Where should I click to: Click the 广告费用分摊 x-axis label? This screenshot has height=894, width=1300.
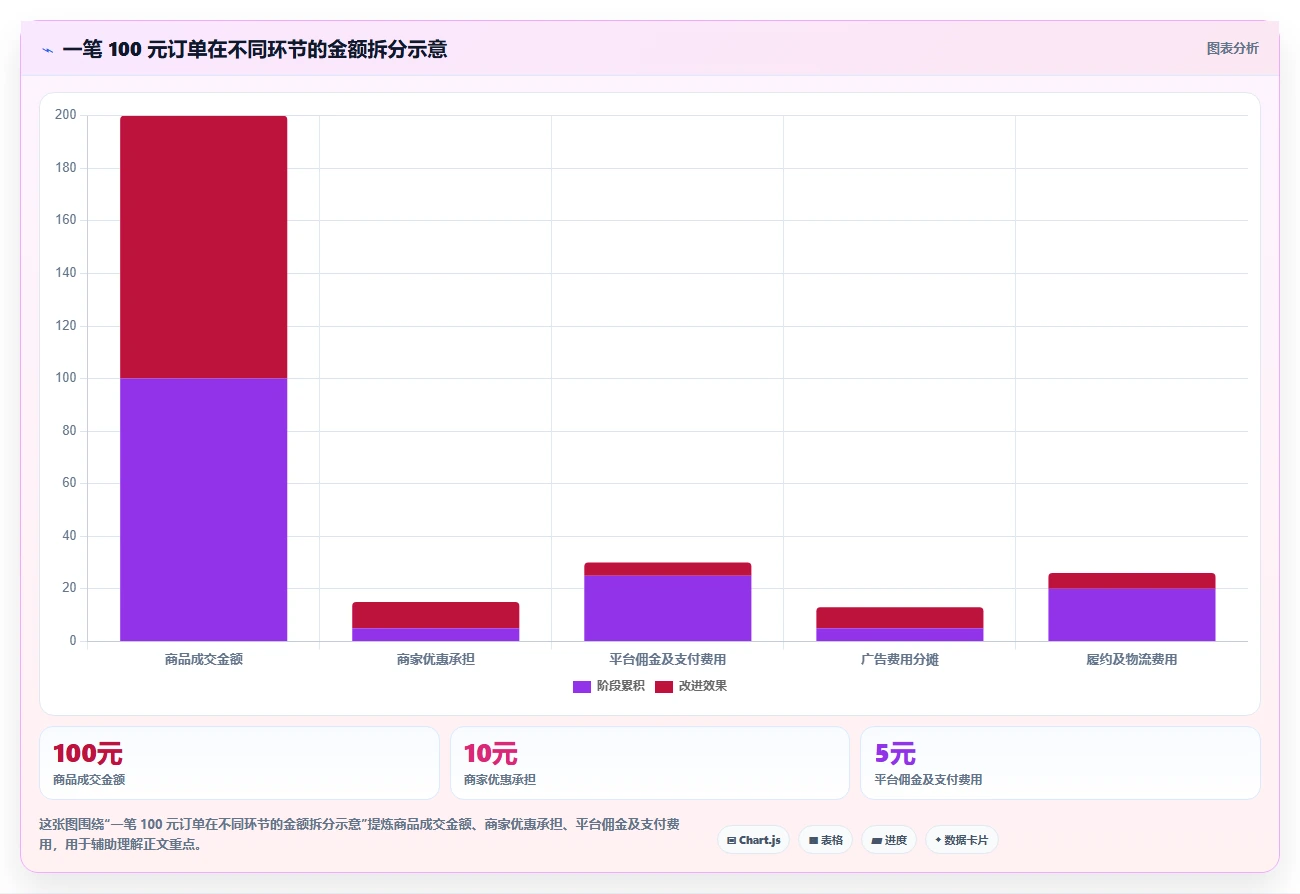pos(900,660)
